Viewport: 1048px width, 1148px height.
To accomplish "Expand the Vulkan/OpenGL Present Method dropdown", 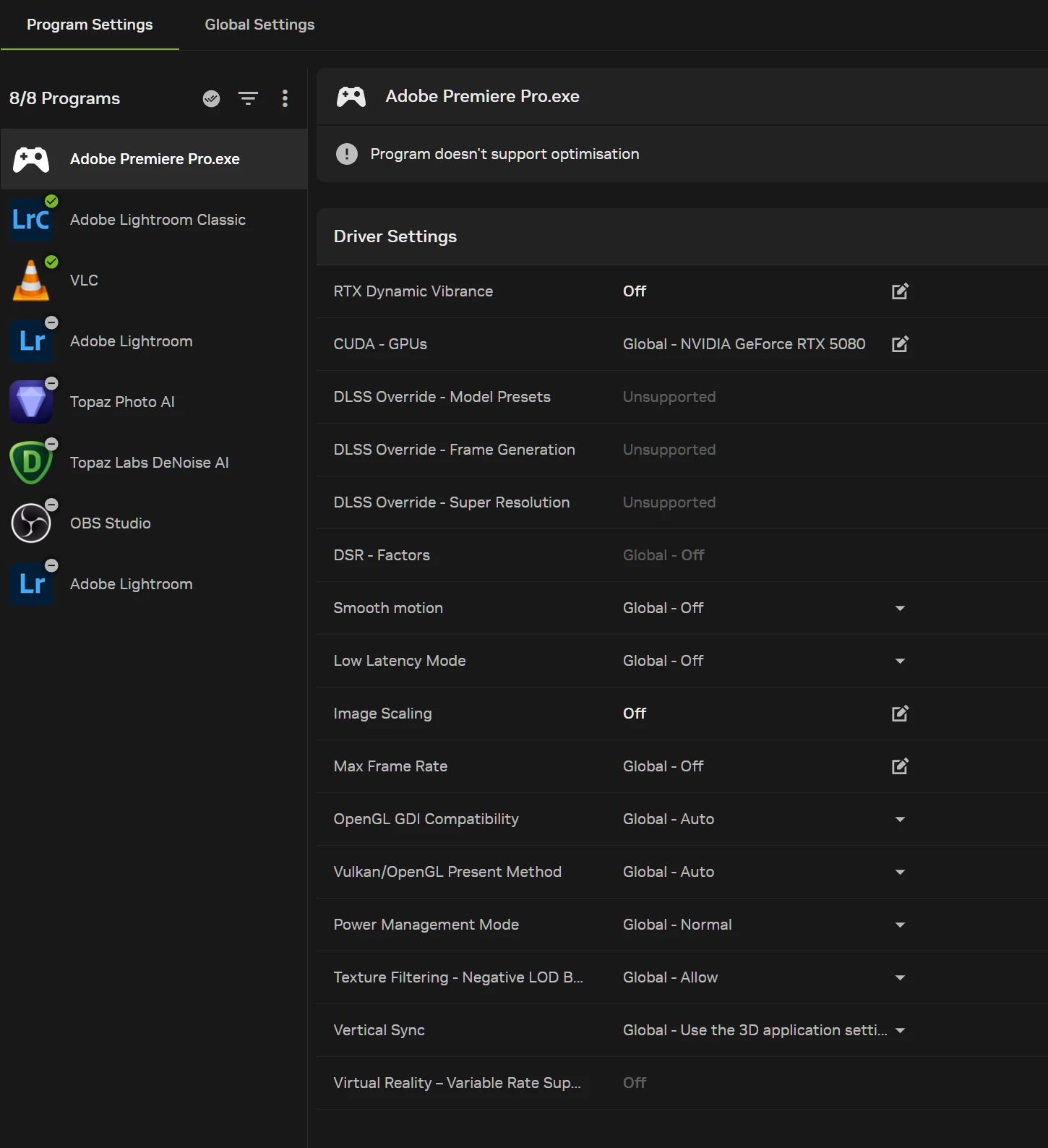I will point(900,872).
